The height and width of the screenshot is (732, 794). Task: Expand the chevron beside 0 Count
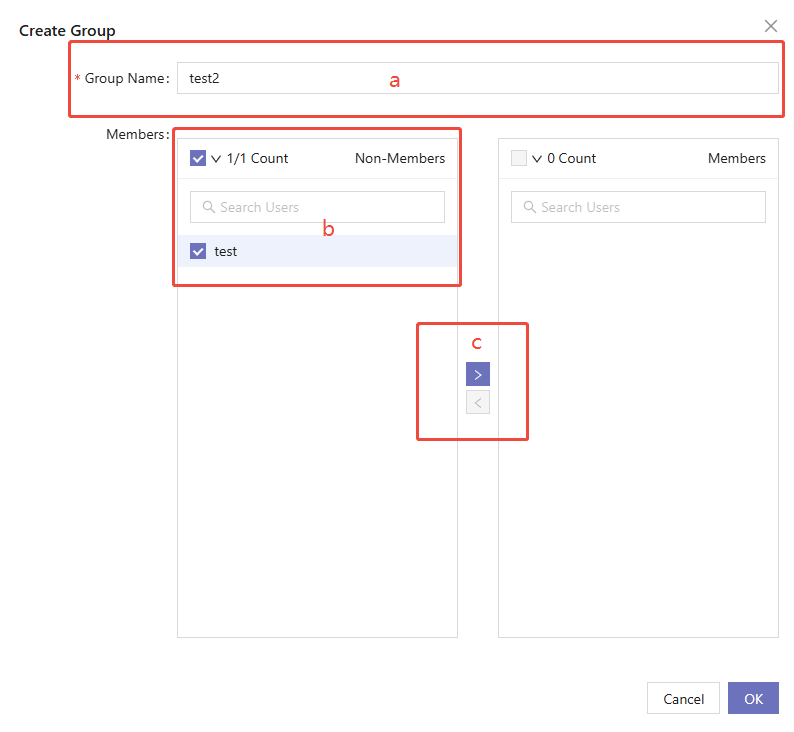click(x=537, y=158)
